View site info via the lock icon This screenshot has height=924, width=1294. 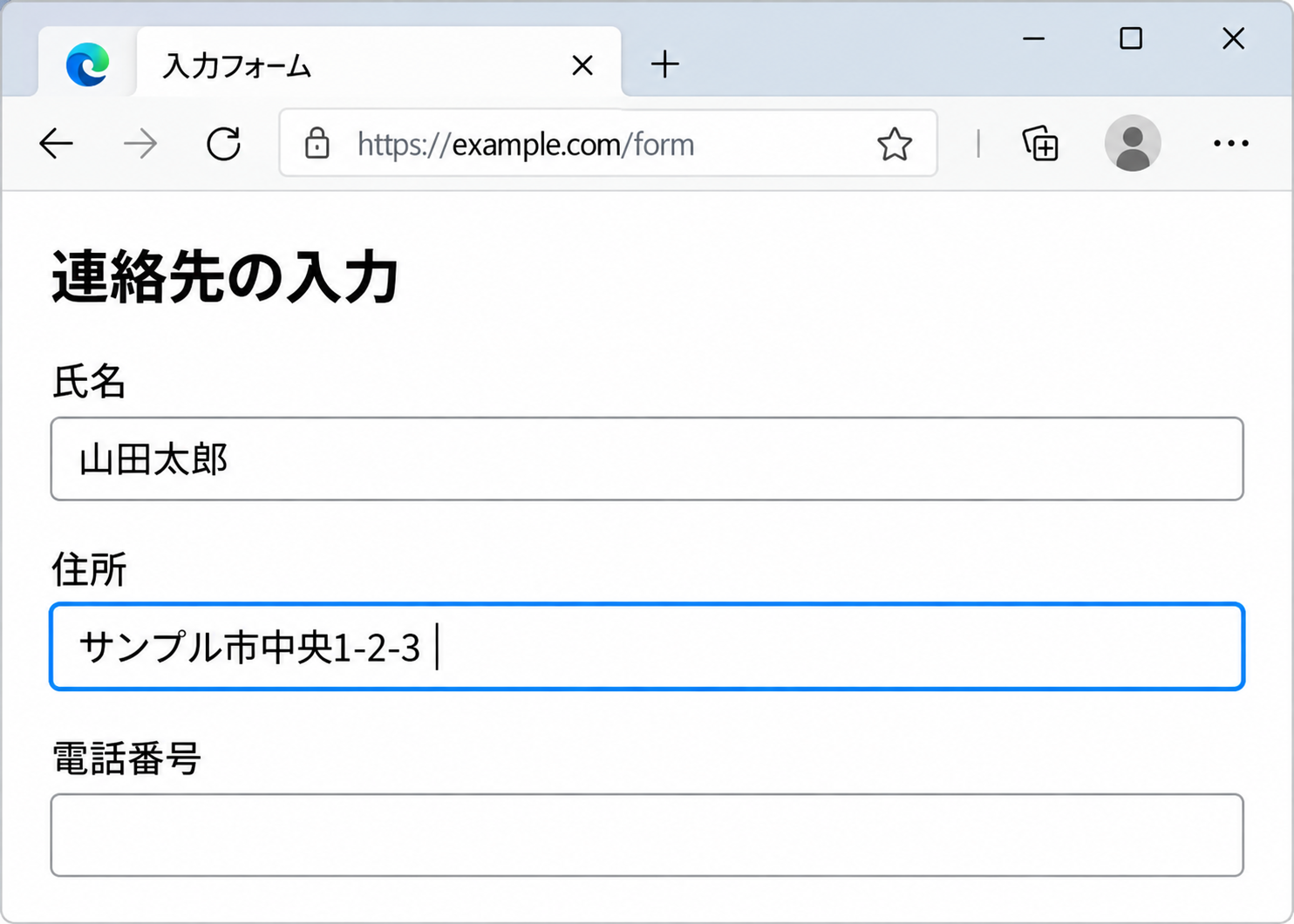(x=317, y=144)
